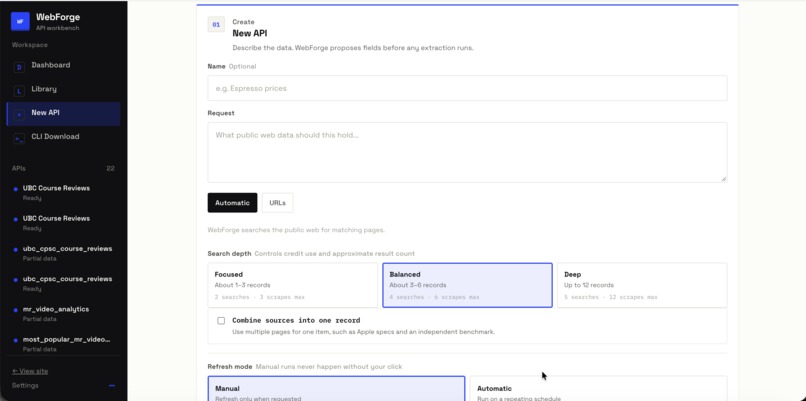Choose Focused search depth
The height and width of the screenshot is (401, 806).
point(292,285)
